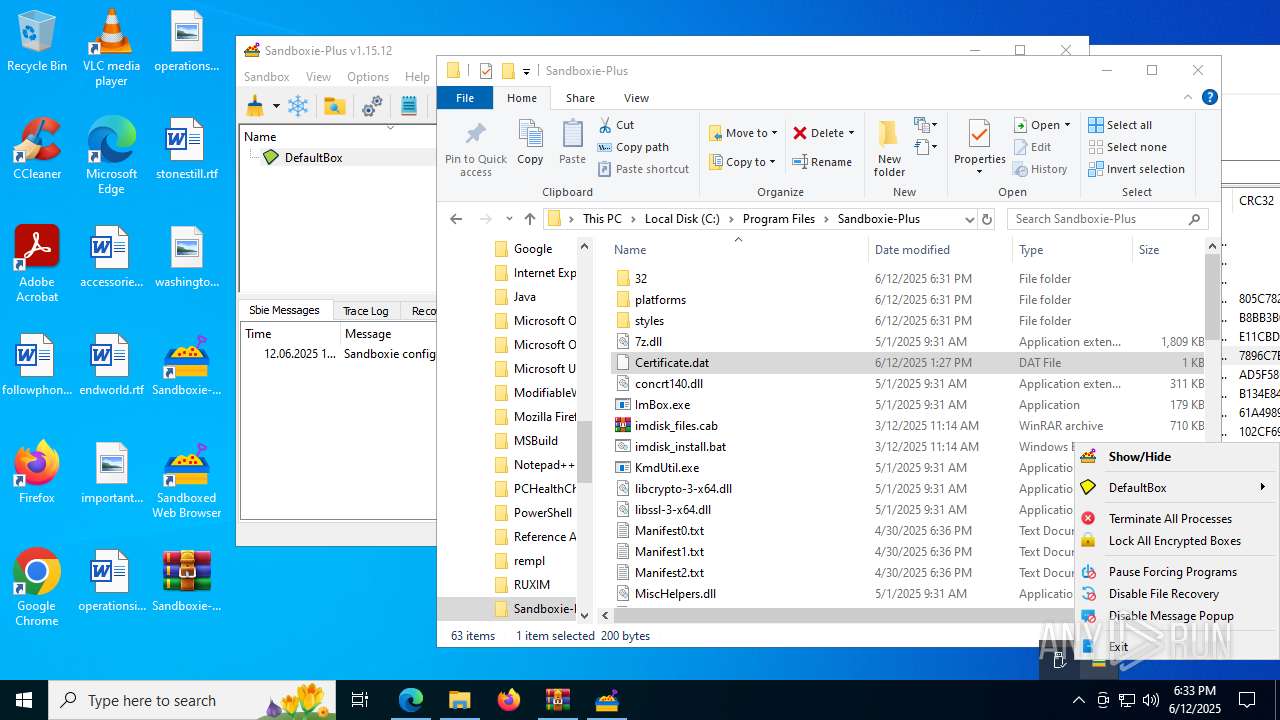Click Terminate All Processes in tray menu

pyautogui.click(x=1170, y=519)
